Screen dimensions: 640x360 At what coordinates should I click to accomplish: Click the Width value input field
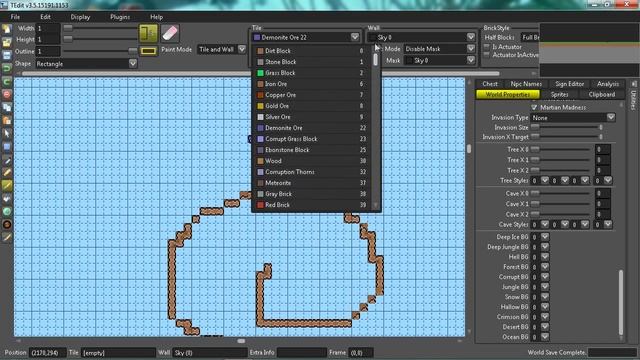point(48,29)
